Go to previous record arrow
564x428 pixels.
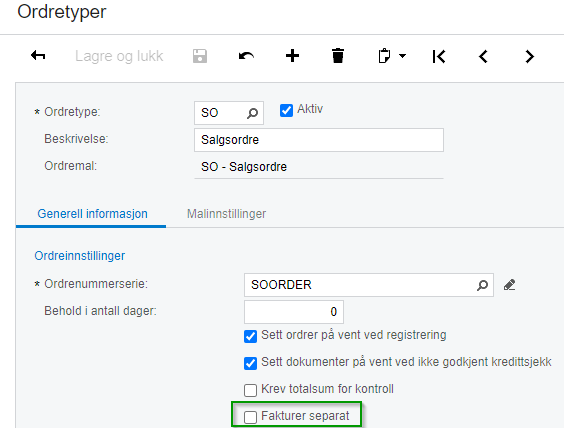[x=483, y=56]
